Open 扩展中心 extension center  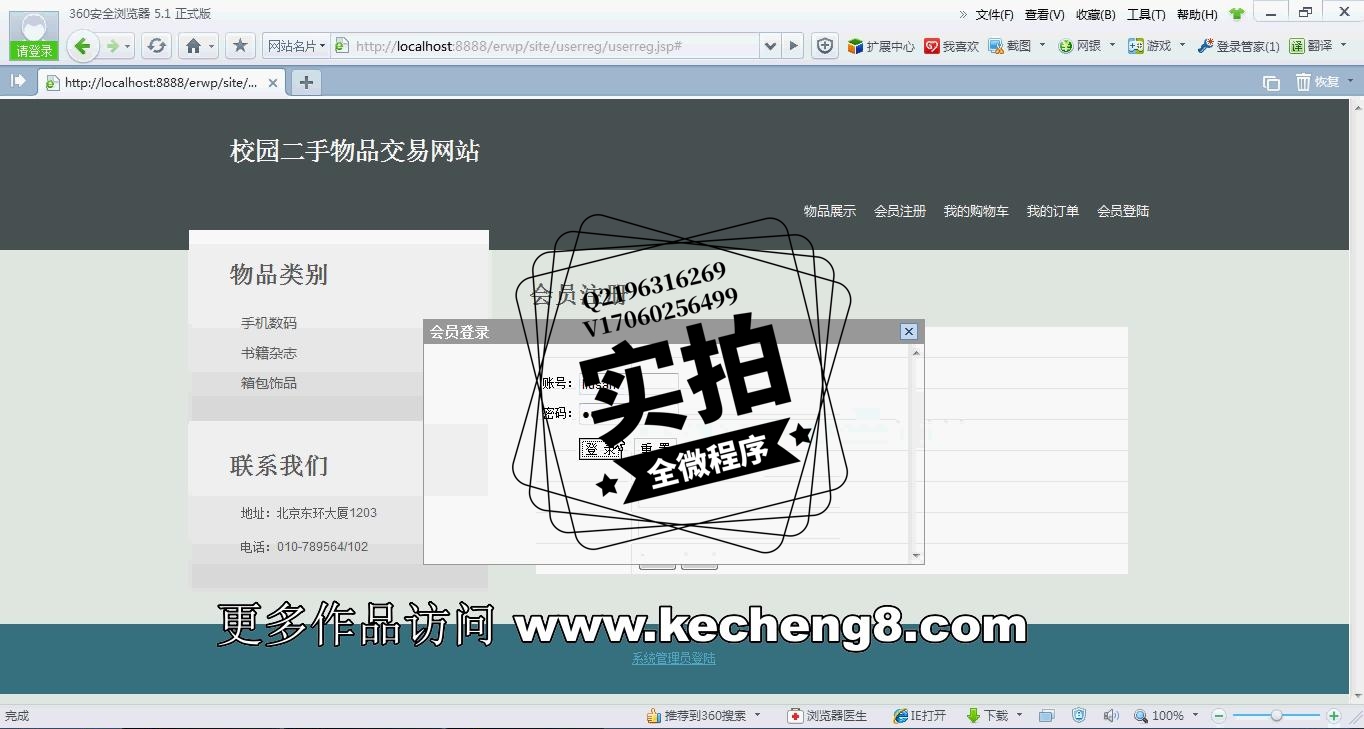(881, 46)
